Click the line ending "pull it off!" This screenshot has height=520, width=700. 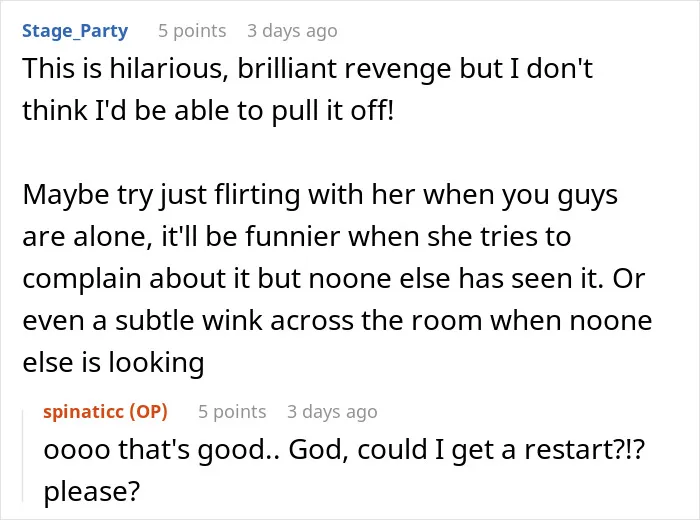pyautogui.click(x=208, y=111)
